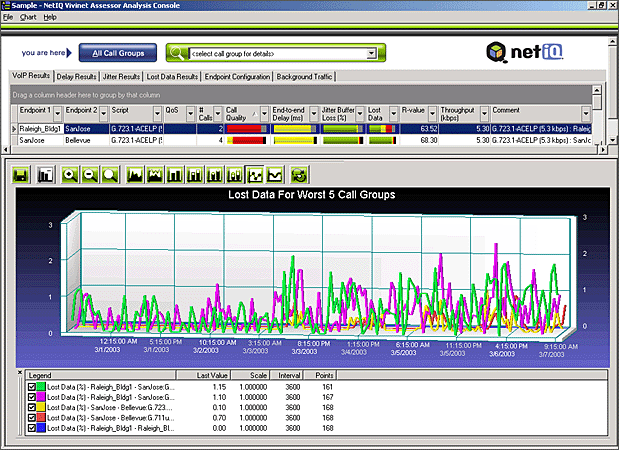Screen dimensions: 619x450
Task: Uncheck Raleigh_Bldg1 - Raleigh_Bl legend checkbox
Action: click(x=32, y=428)
